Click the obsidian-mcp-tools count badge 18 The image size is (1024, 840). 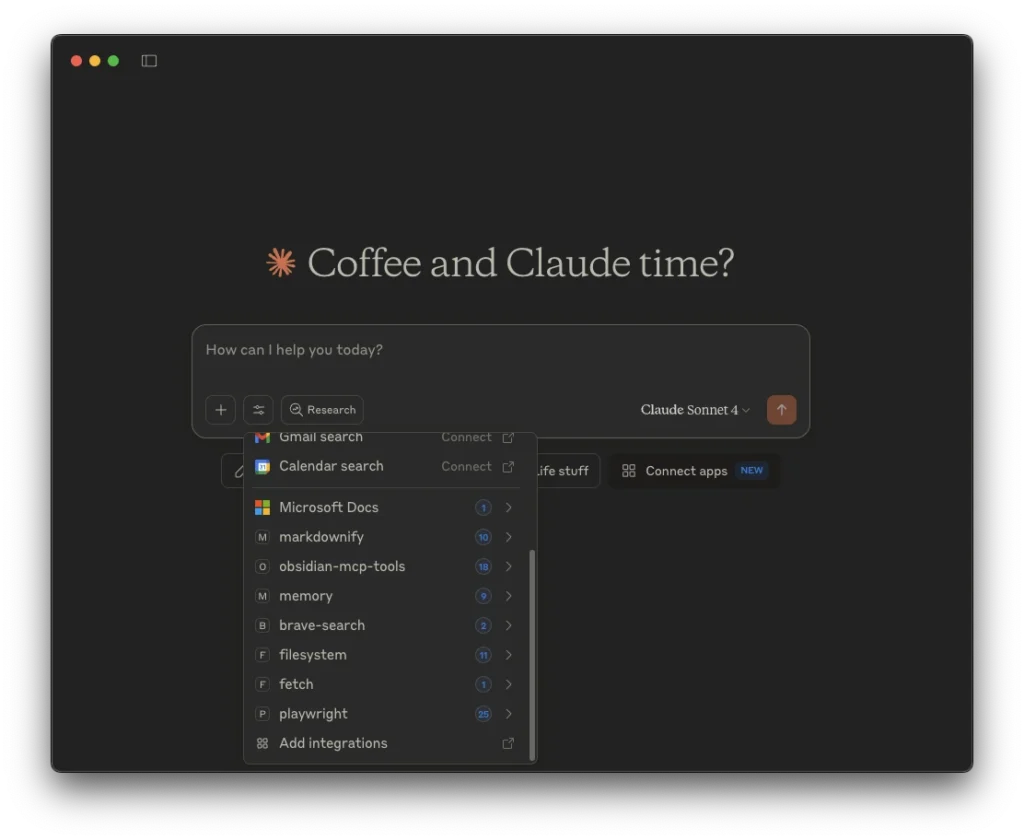click(483, 566)
